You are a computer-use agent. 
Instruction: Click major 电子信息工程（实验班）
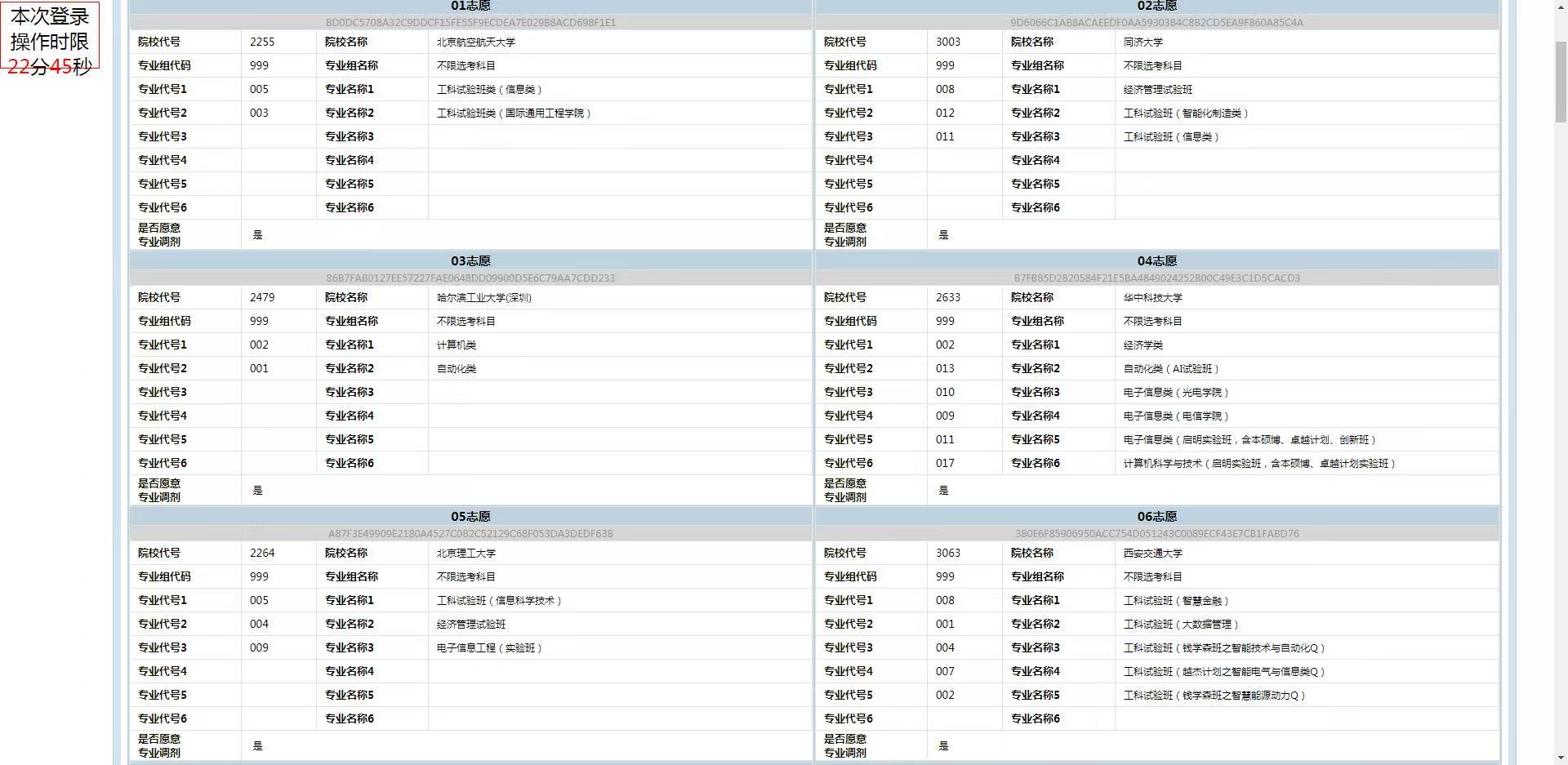(490, 647)
